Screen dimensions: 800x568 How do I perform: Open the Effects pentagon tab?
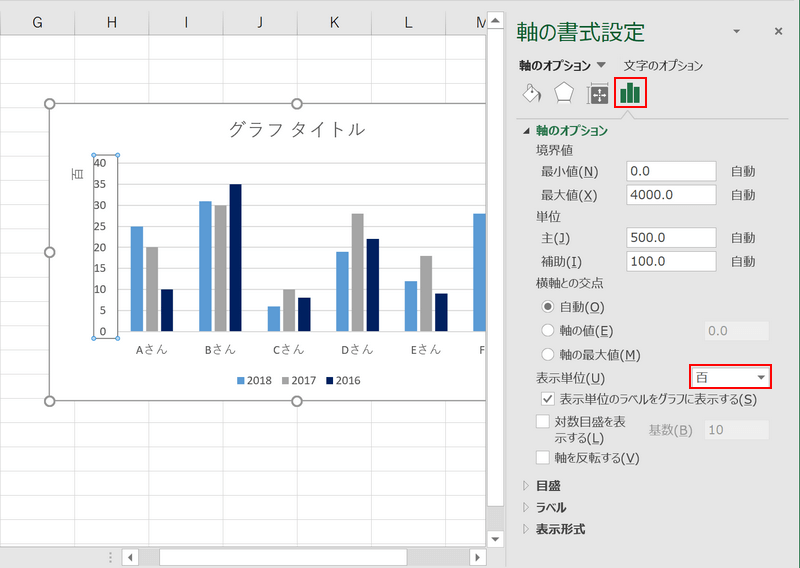[564, 93]
